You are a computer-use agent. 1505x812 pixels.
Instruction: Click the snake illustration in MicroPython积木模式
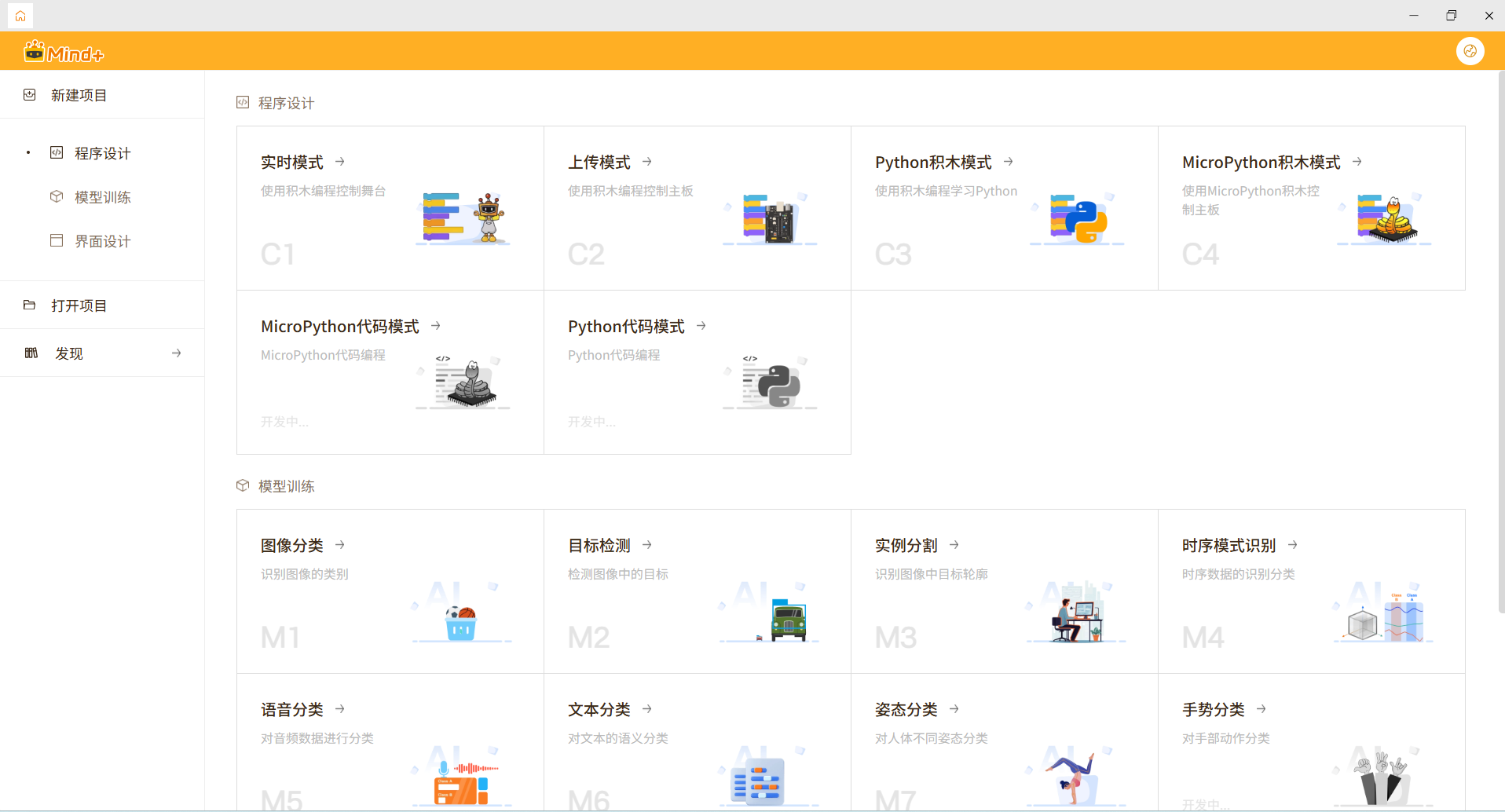tap(1393, 221)
